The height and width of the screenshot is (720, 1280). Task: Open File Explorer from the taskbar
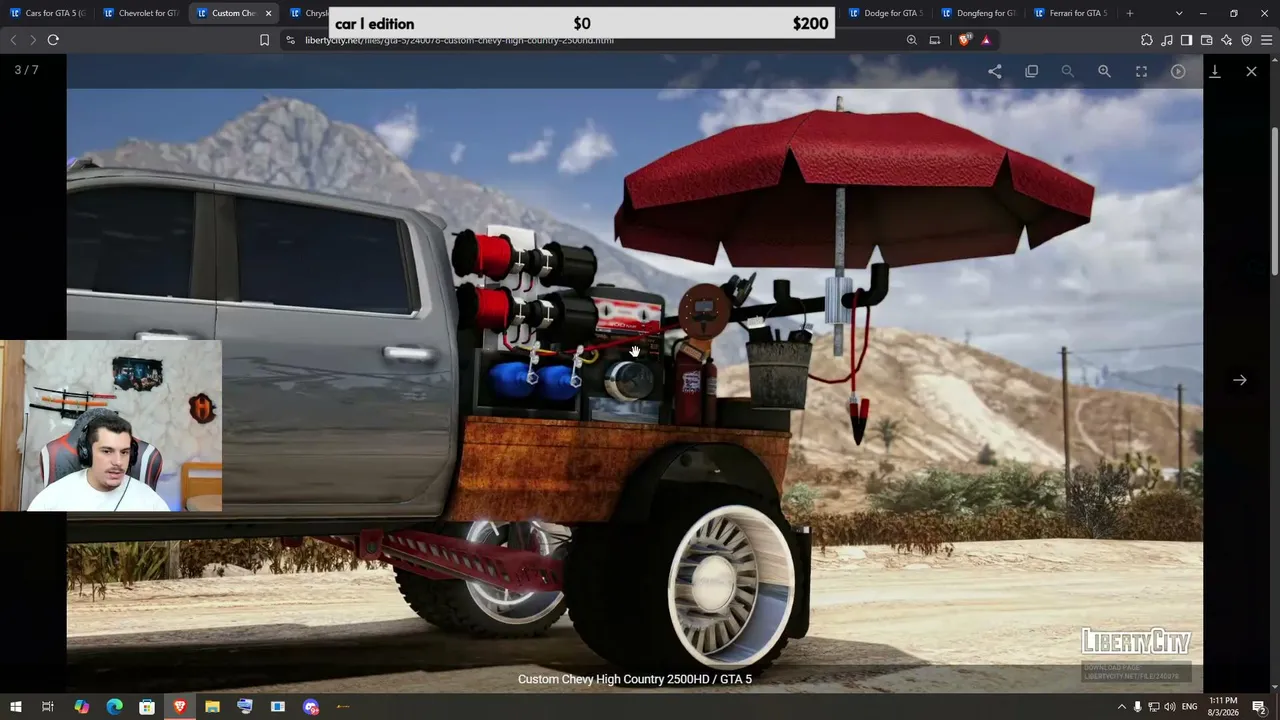212,707
